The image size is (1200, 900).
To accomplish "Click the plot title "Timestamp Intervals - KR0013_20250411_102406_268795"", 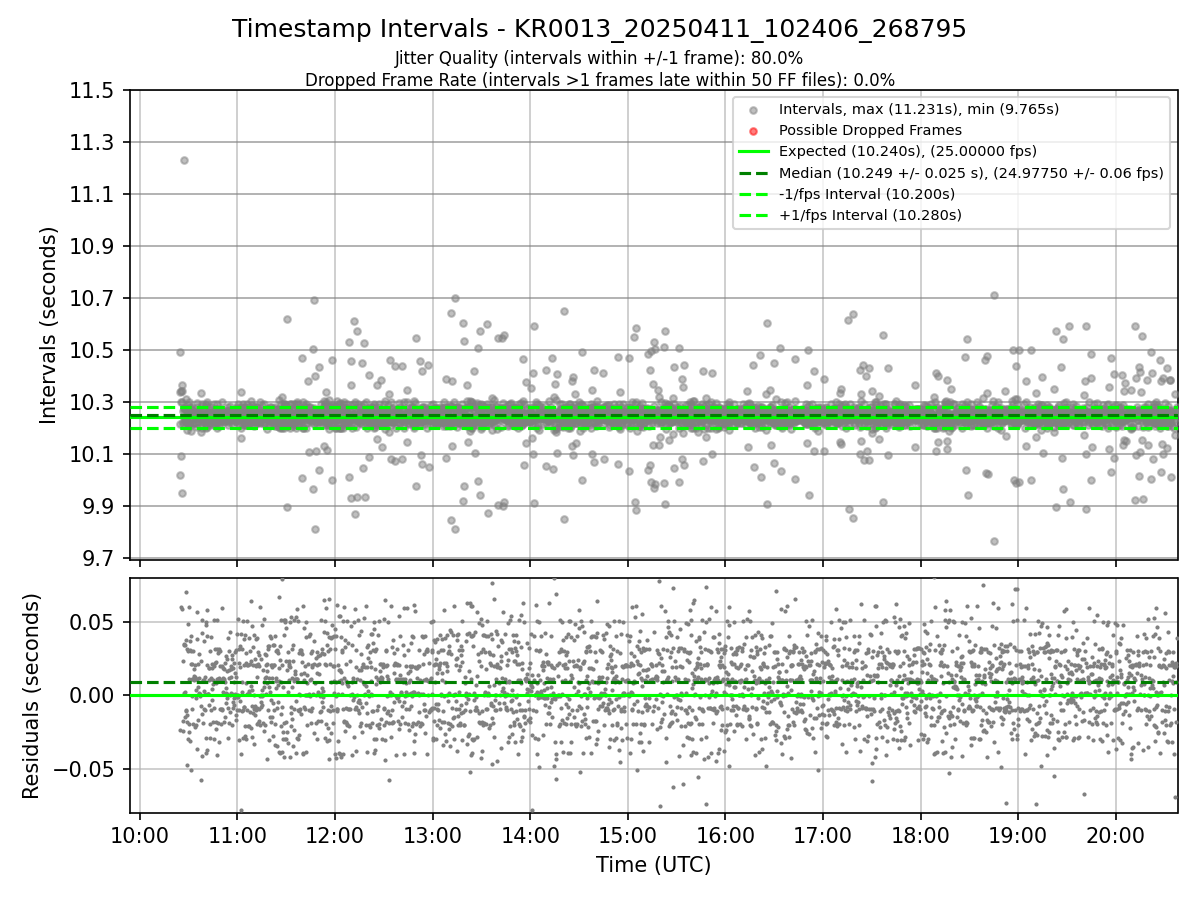I will point(599,29).
